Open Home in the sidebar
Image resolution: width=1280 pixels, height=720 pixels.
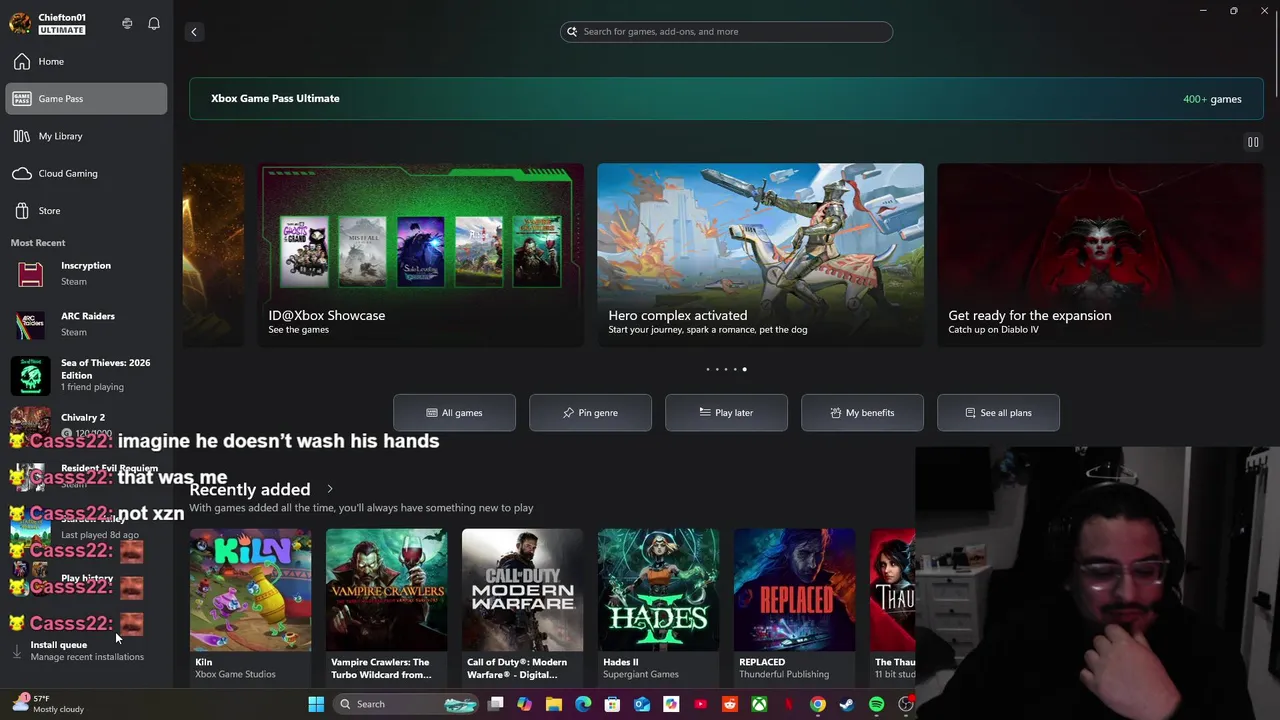86,62
